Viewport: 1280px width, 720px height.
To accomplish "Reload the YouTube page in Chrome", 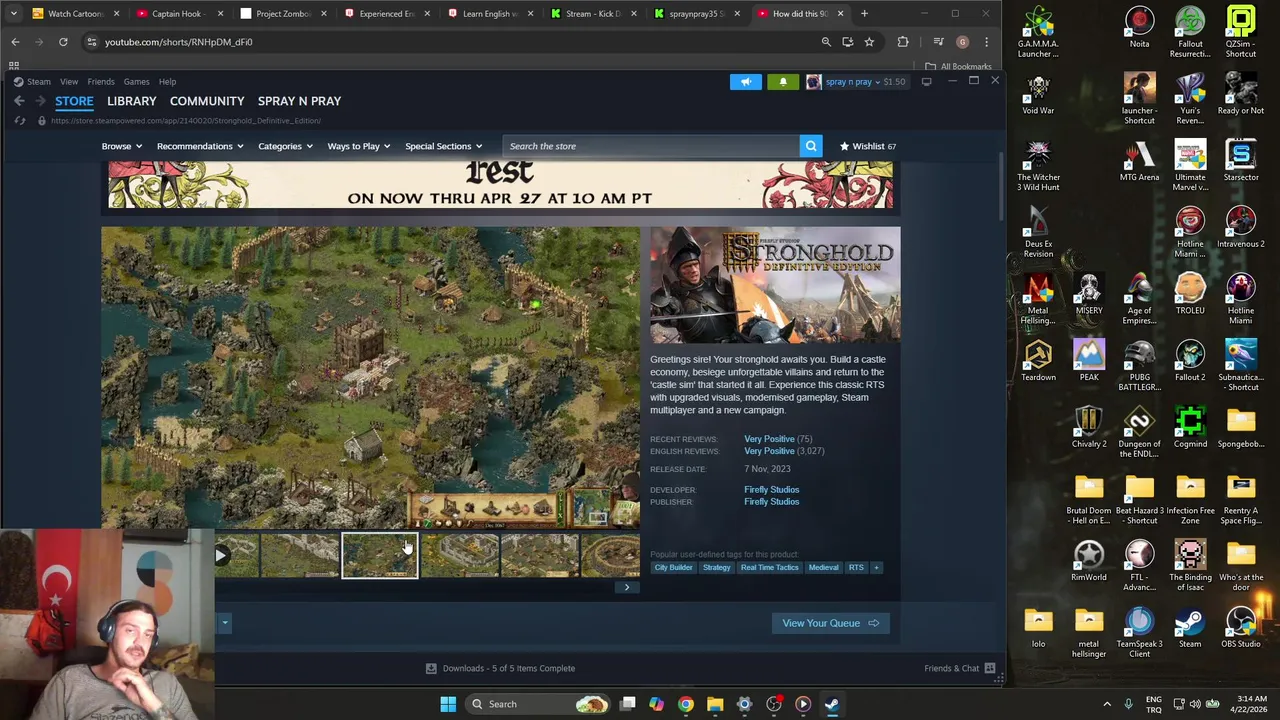I will tap(63, 42).
